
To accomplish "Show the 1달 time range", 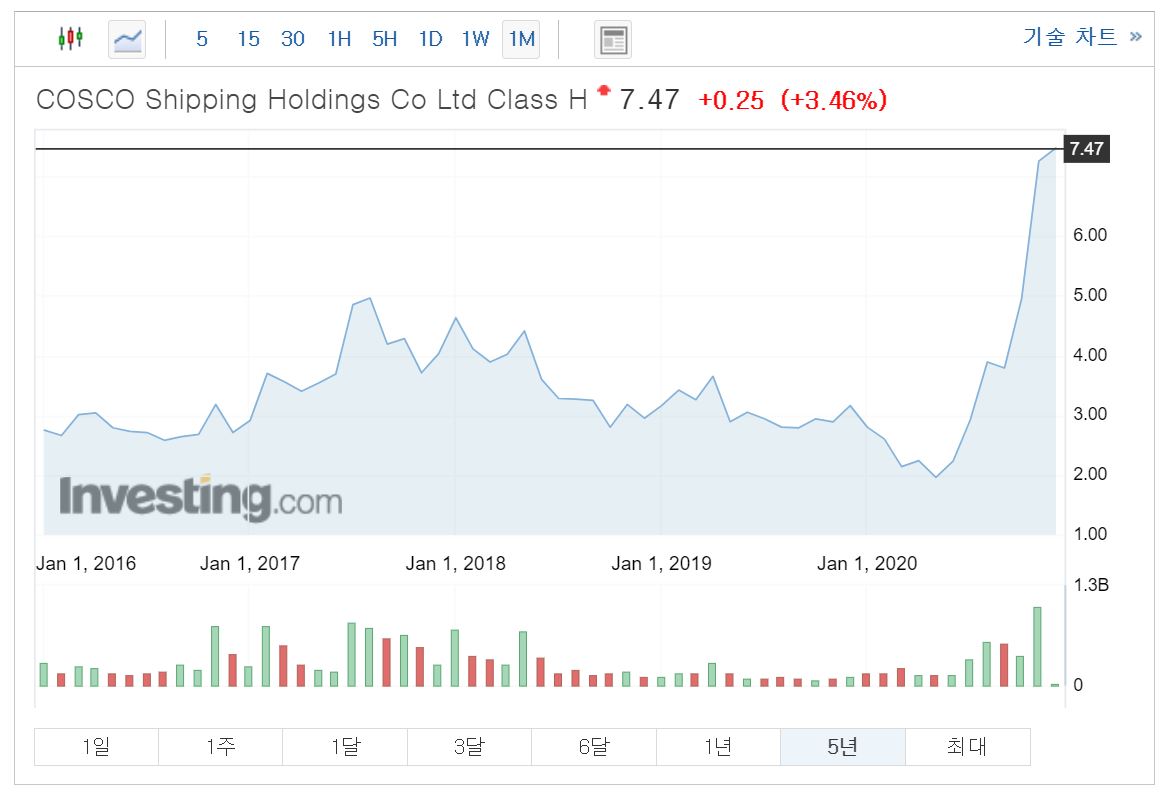I will coord(345,747).
